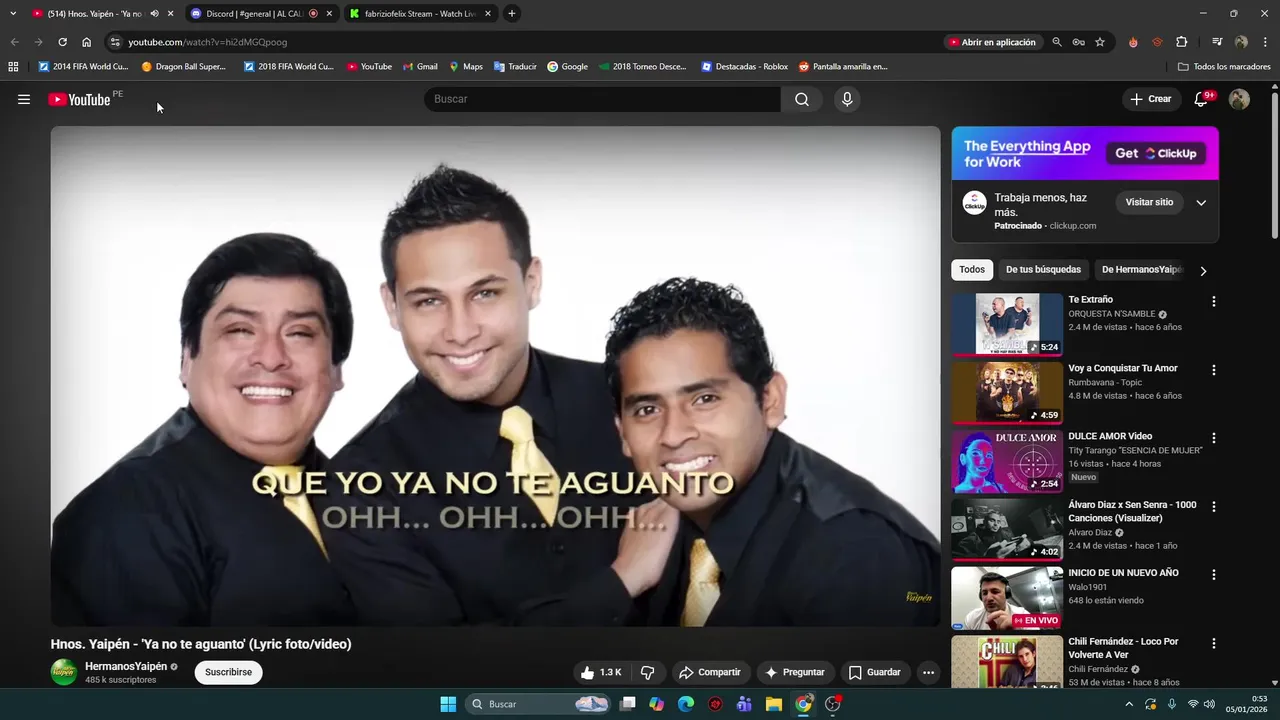
Task: Select the Todos filter chip
Action: pos(972,270)
